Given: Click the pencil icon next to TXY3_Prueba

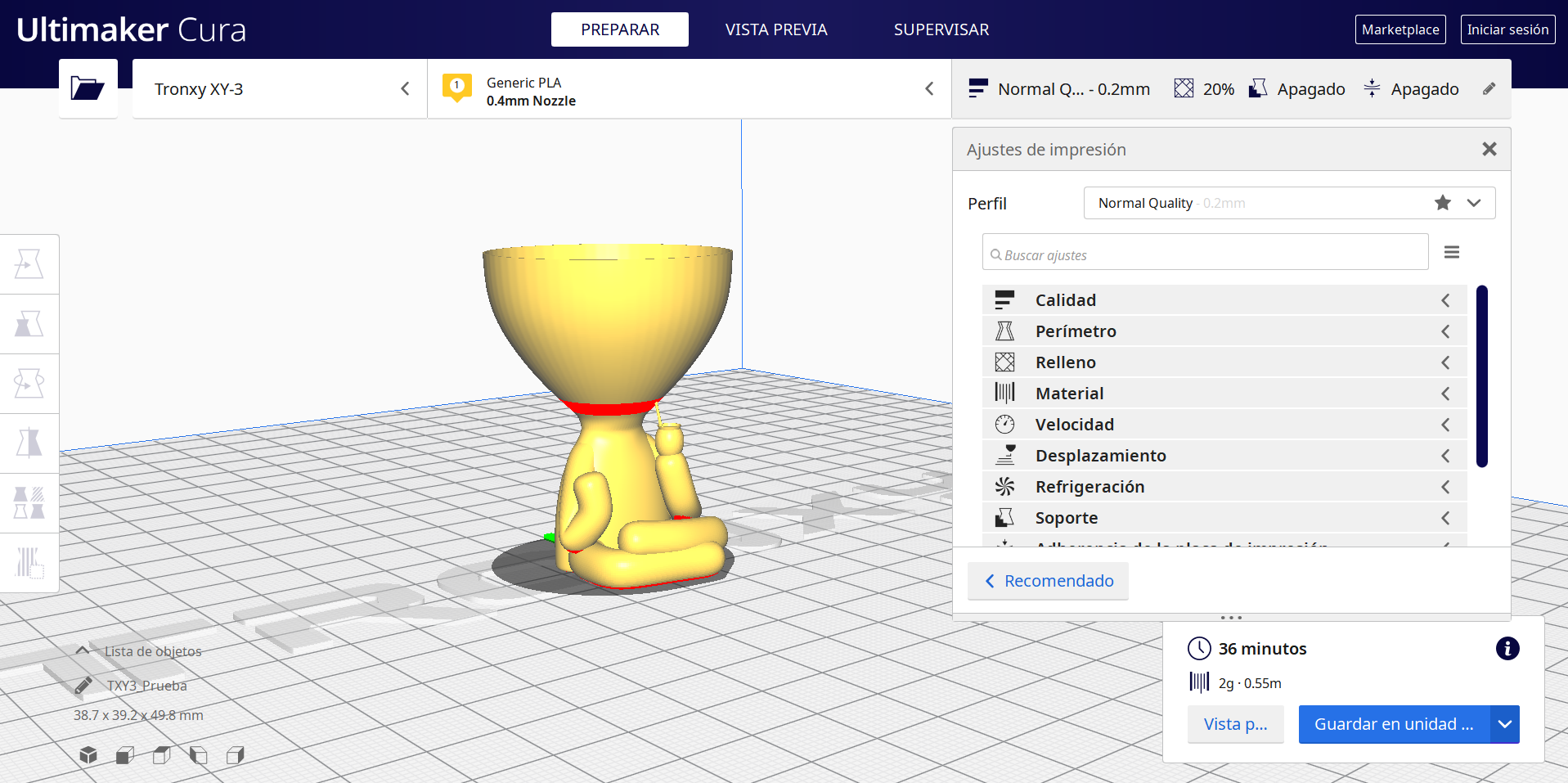Looking at the screenshot, I should (x=83, y=686).
